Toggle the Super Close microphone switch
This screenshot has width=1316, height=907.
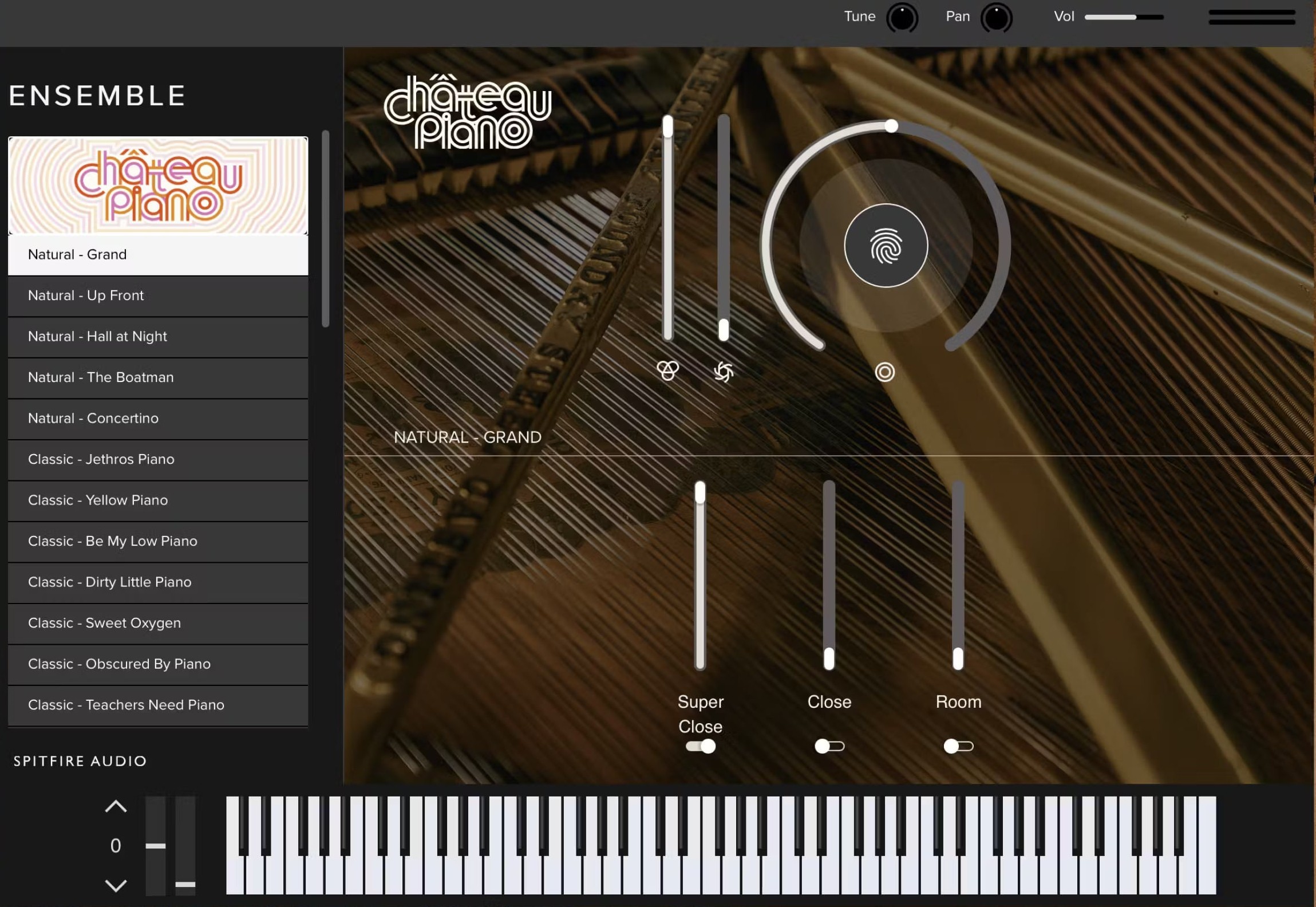pyautogui.click(x=700, y=746)
